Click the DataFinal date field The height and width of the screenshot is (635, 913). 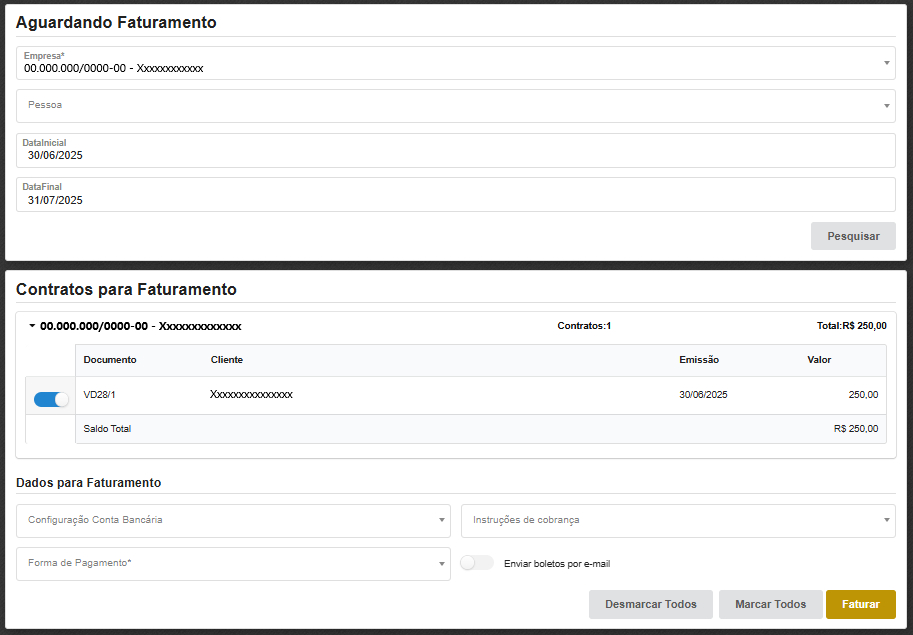point(455,195)
